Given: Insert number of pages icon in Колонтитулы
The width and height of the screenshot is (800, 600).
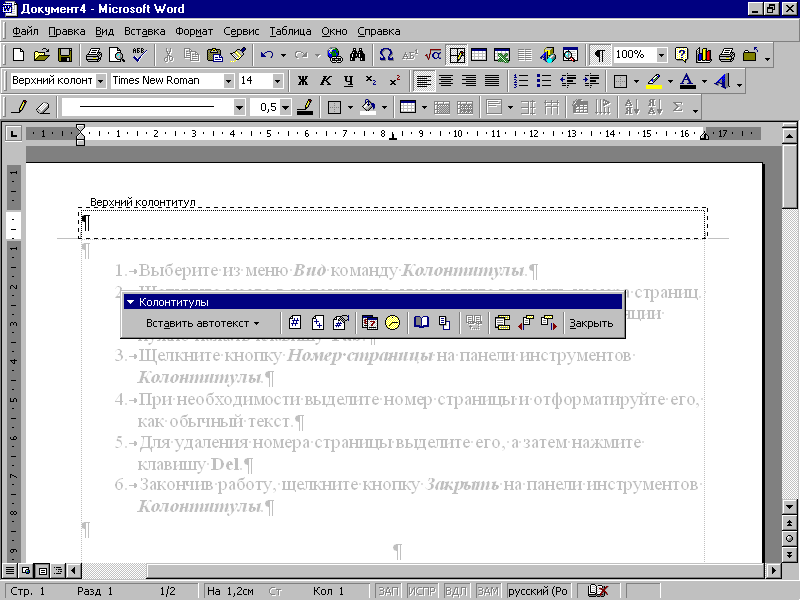Looking at the screenshot, I should [318, 322].
